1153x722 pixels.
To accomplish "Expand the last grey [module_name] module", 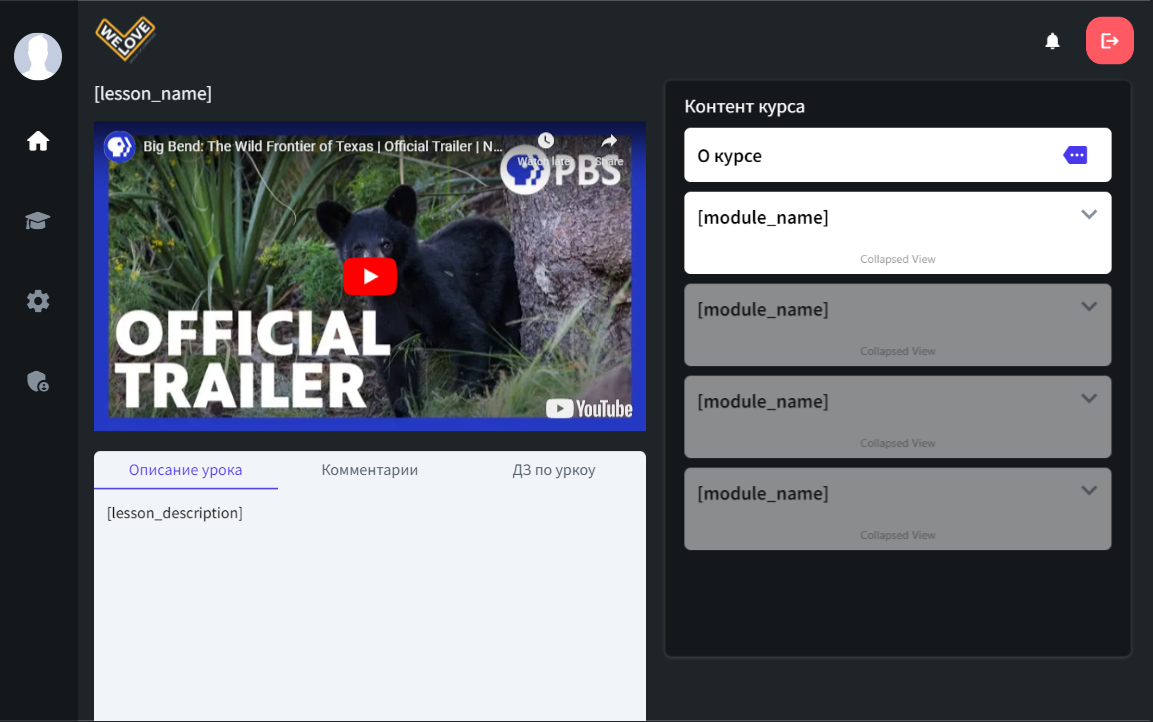I will [897, 509].
